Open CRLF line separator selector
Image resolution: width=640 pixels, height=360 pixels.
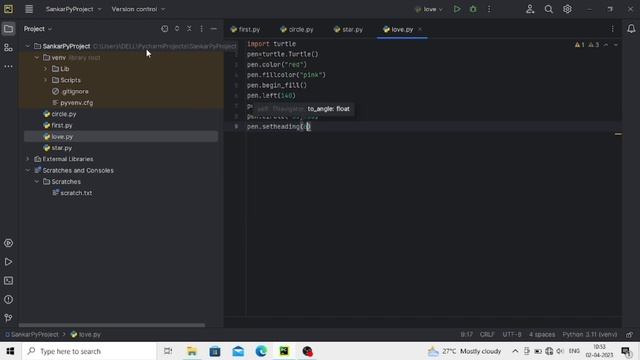487,335
